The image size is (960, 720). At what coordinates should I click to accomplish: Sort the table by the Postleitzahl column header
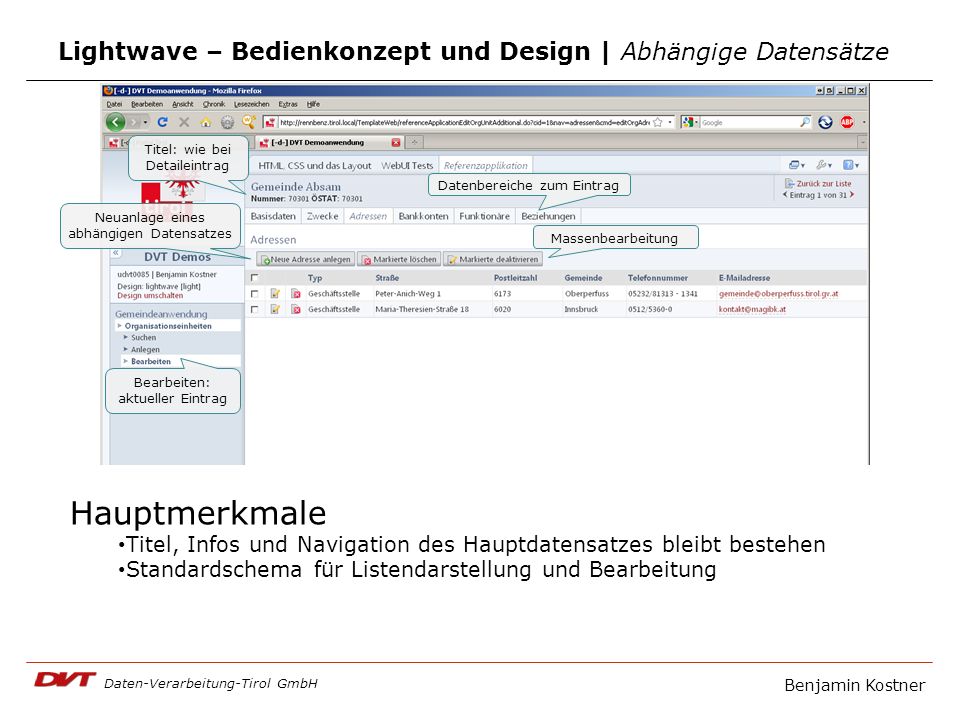pyautogui.click(x=516, y=278)
